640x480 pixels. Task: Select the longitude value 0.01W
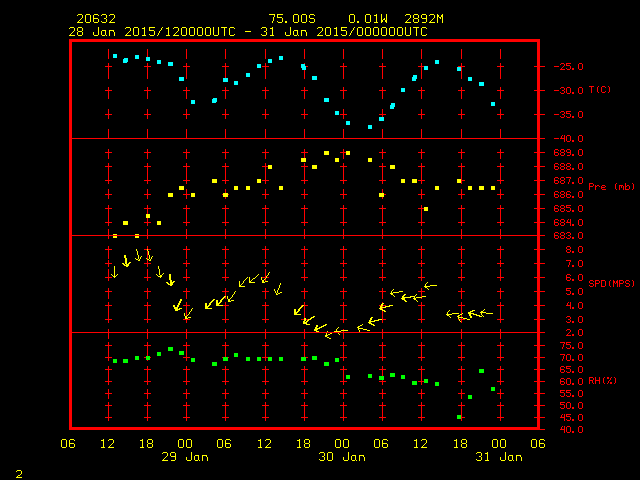tap(368, 19)
